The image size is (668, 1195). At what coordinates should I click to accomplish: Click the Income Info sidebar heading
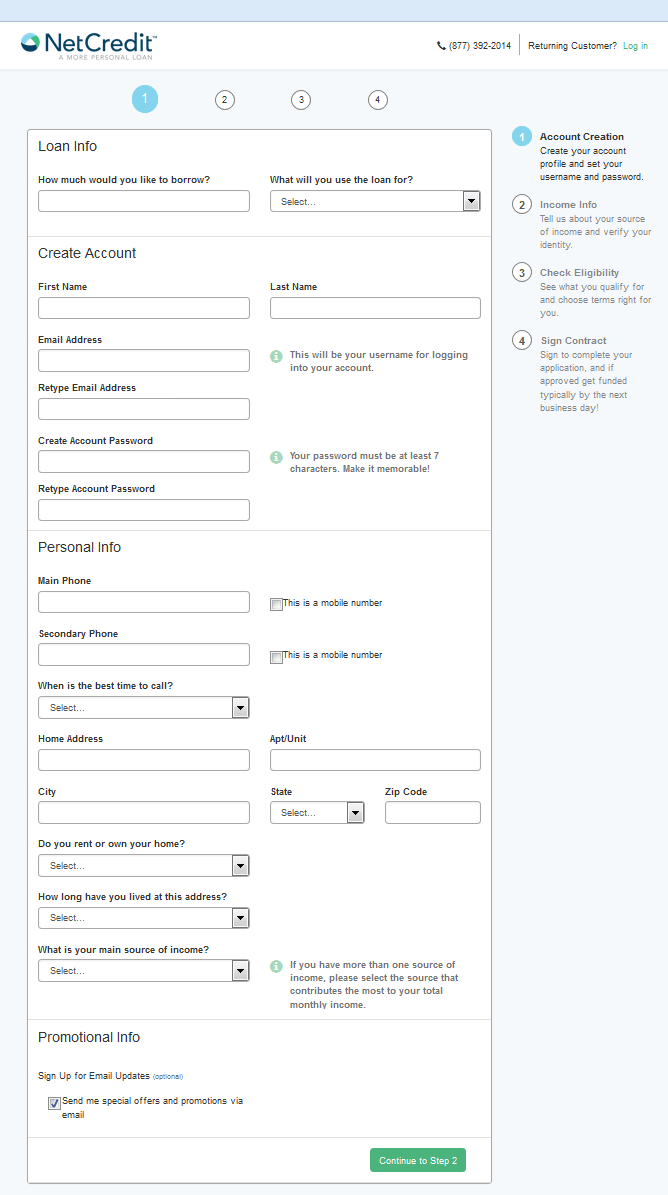coord(568,205)
